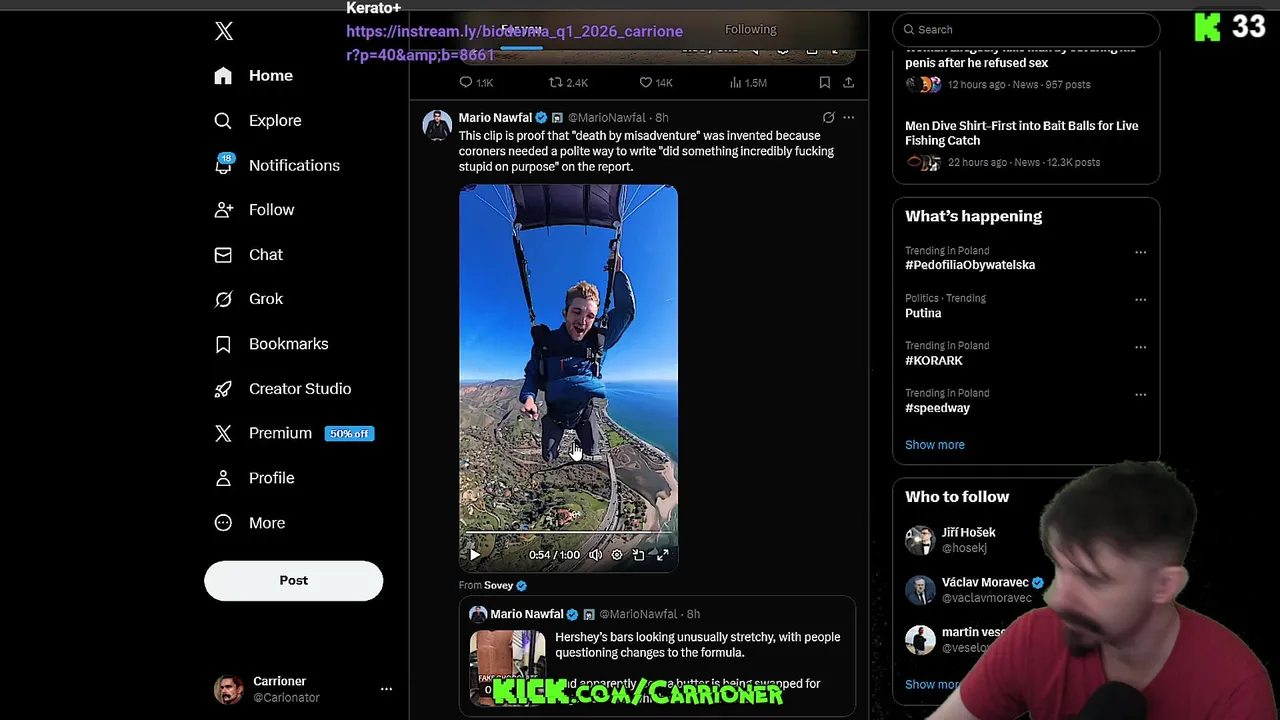Click the 8h timestamp on Mario's skydiving post

point(662,118)
